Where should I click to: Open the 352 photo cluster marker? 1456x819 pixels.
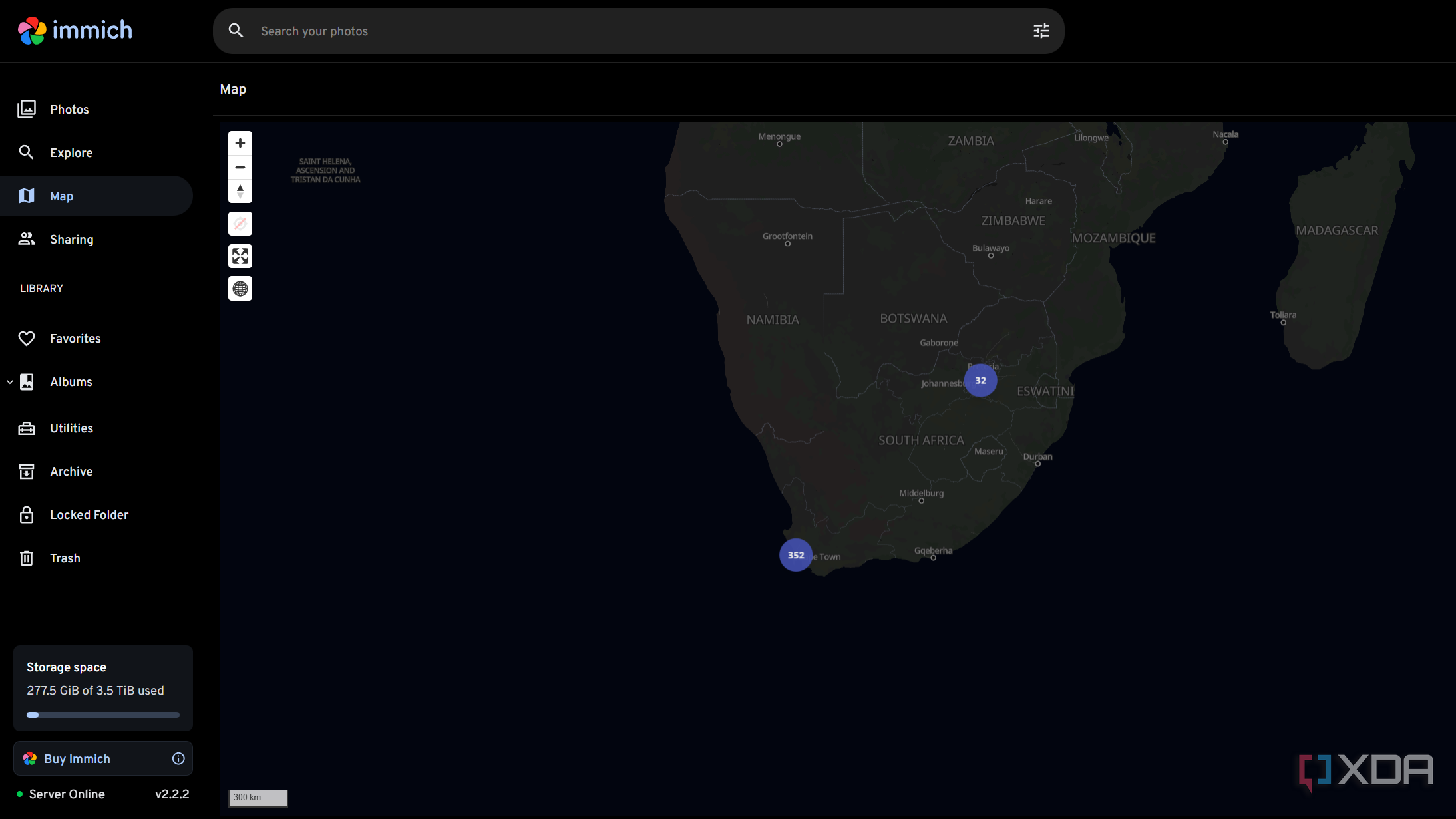click(796, 555)
